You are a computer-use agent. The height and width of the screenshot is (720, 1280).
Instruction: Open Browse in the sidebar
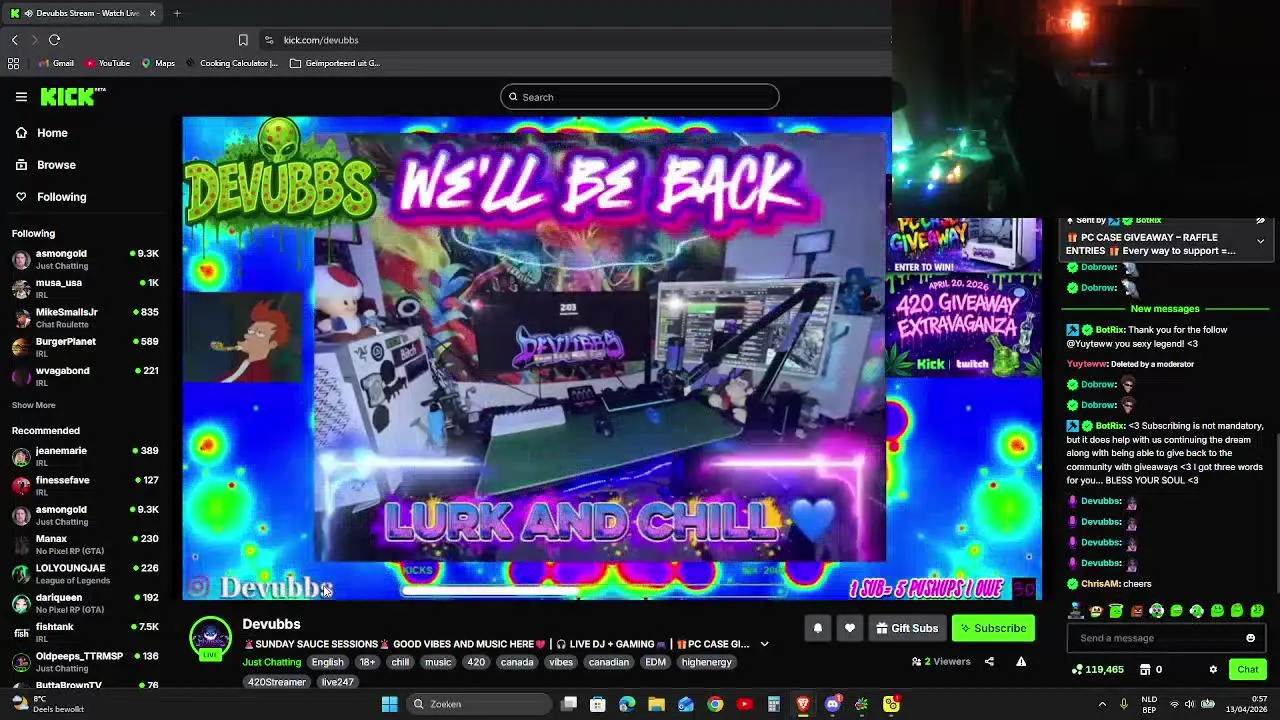(x=56, y=165)
